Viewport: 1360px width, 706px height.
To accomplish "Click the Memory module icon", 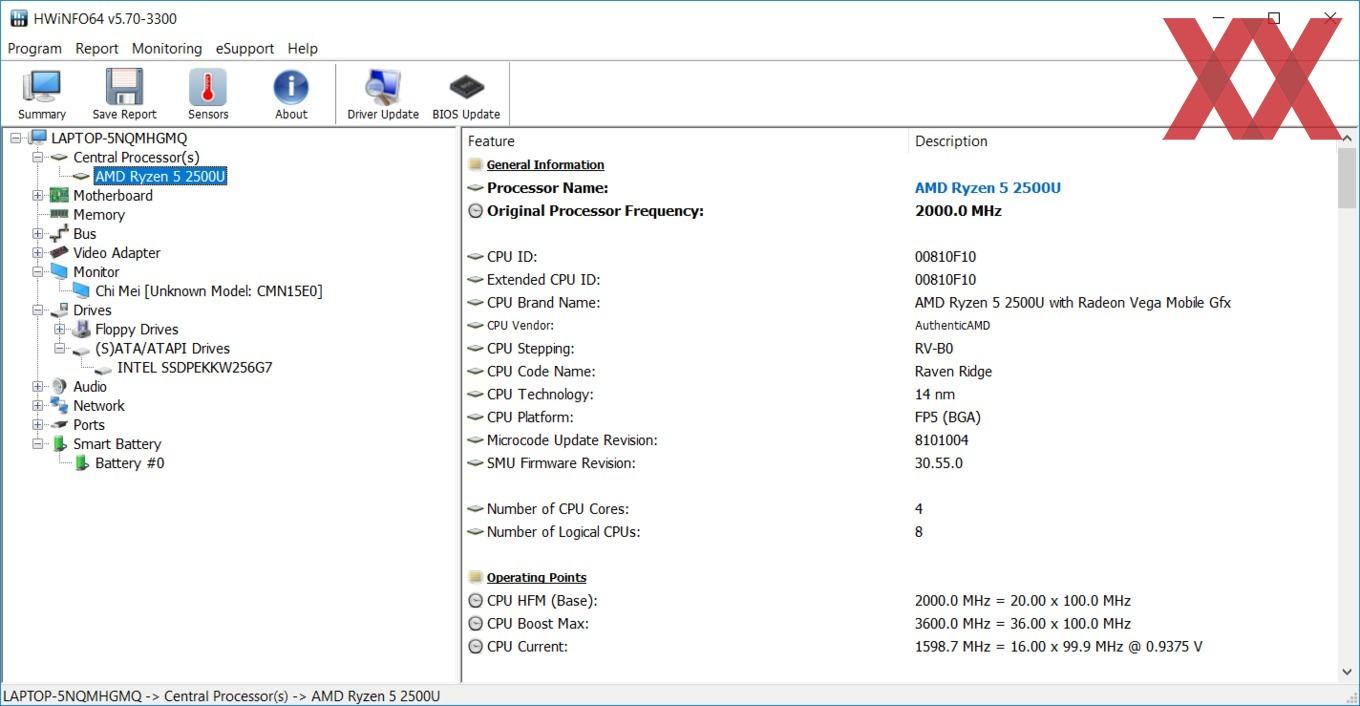I will click(59, 214).
